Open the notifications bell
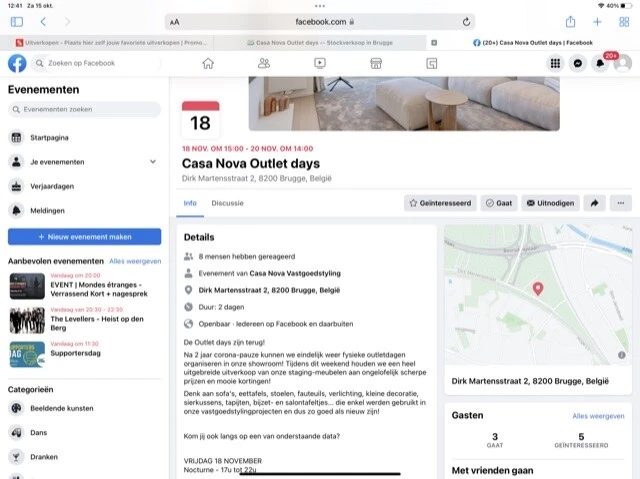 [600, 63]
